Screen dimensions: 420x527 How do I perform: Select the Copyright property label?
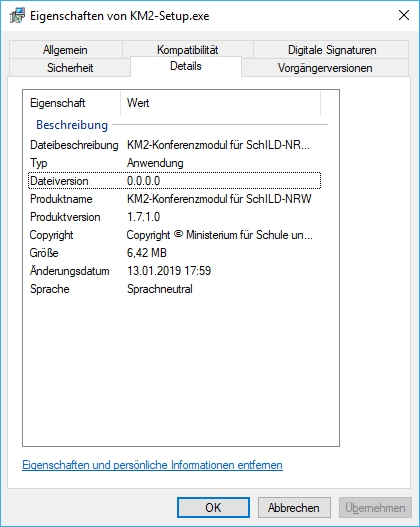pos(51,235)
